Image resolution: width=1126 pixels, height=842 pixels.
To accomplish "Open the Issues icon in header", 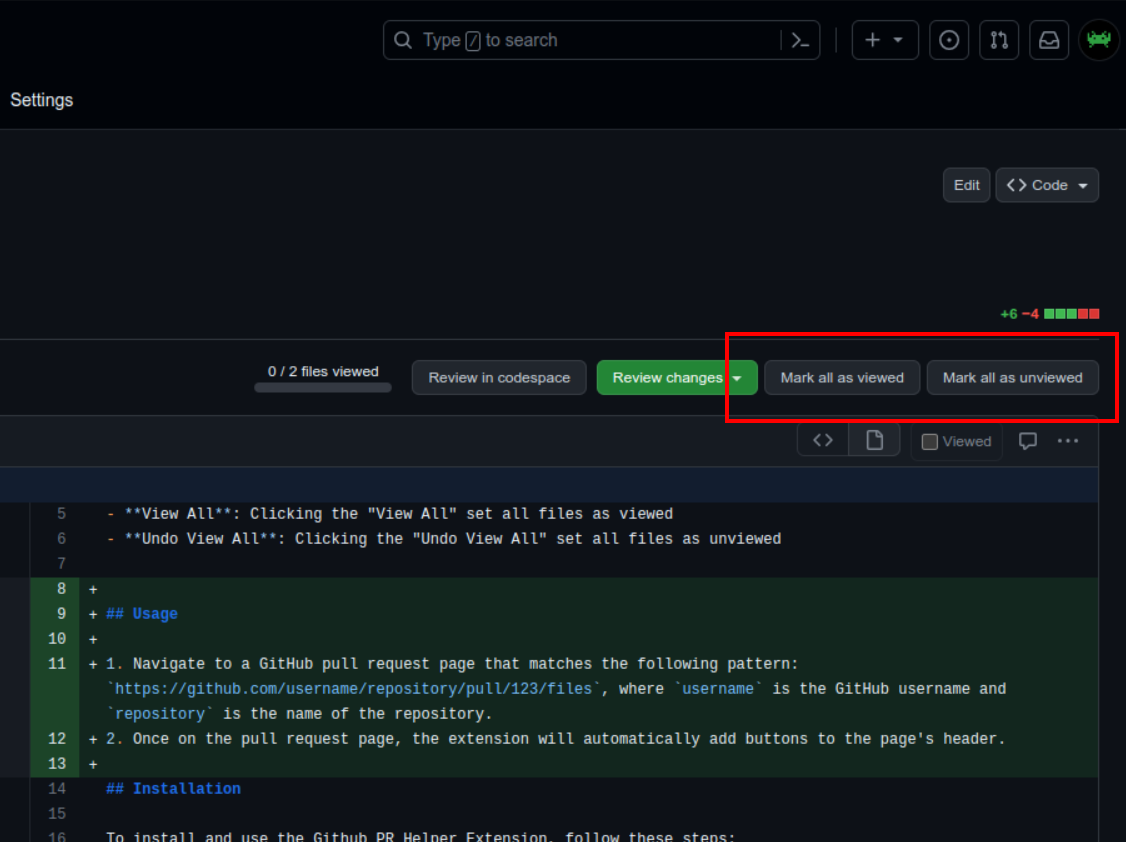I will tap(949, 40).
